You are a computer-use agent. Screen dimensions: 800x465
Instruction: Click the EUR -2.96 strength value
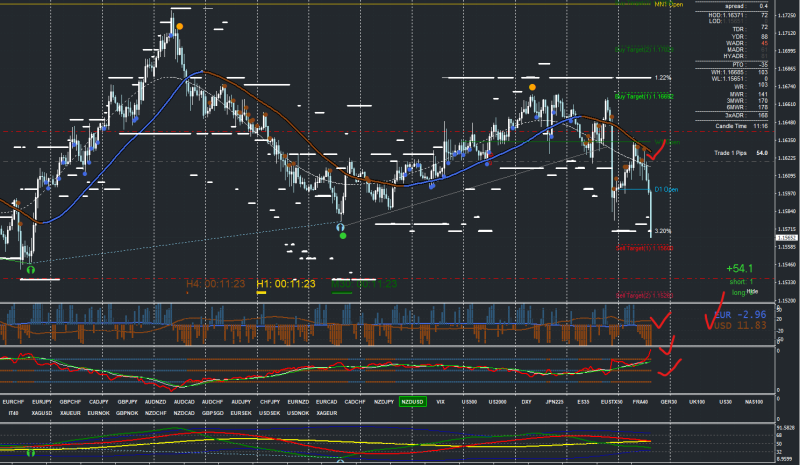point(740,315)
